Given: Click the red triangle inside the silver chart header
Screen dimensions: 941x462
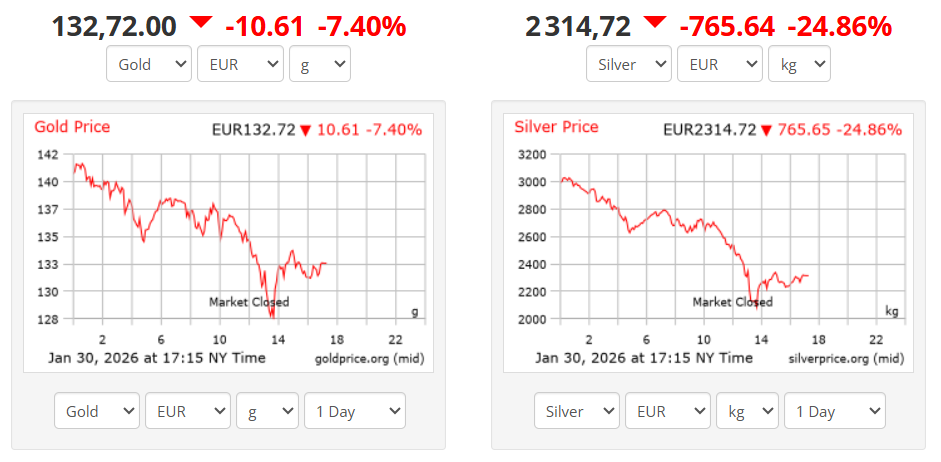Looking at the screenshot, I should 766,130.
